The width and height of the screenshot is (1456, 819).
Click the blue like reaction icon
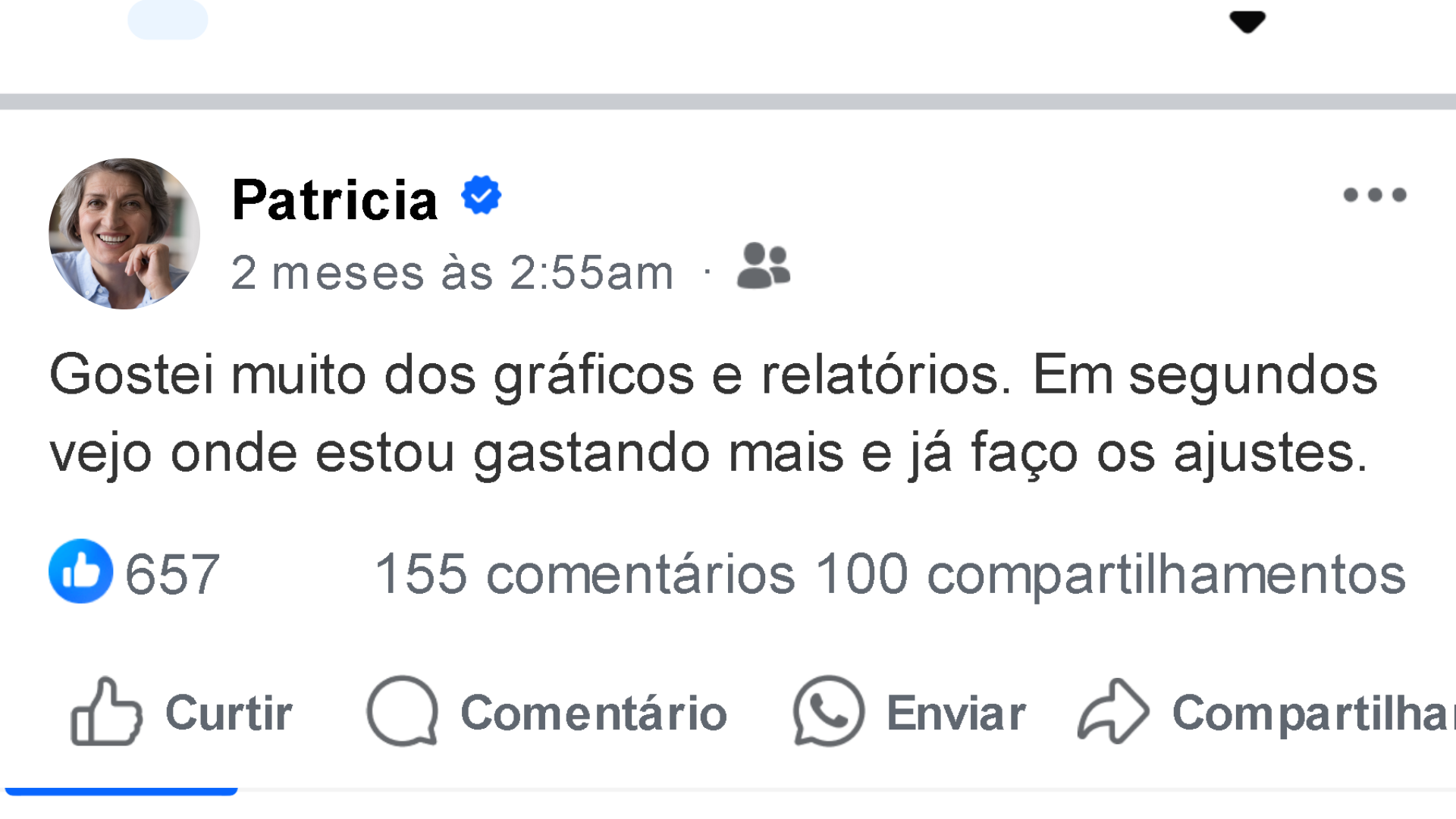tap(80, 571)
